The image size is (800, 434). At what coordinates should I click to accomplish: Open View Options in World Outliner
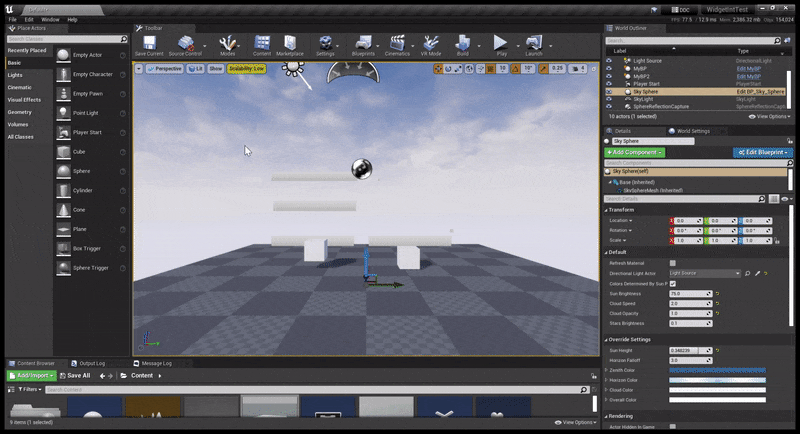pos(769,117)
